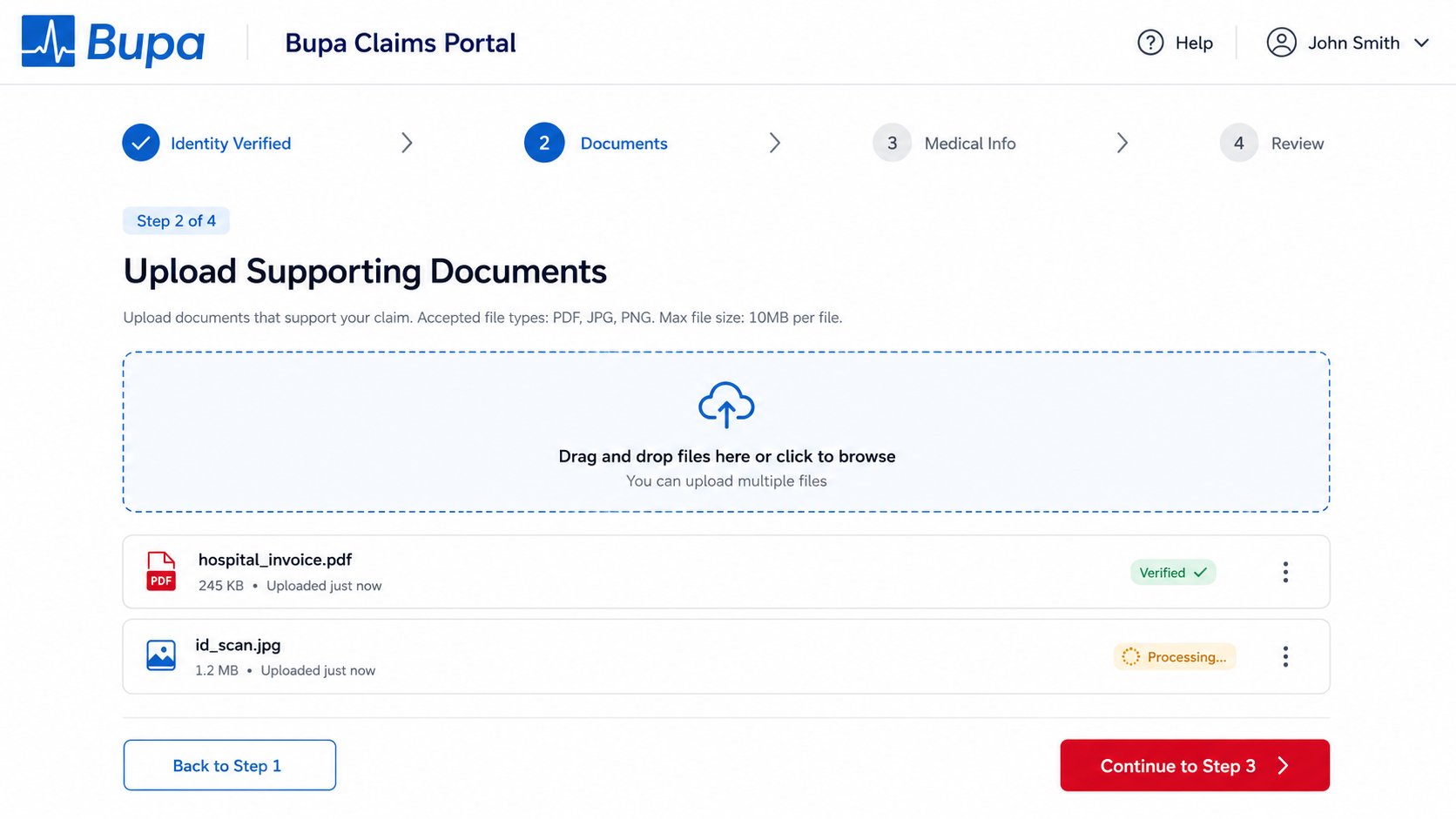Click the hospital_invoice.pdf file name
1456x819 pixels.
coord(275,560)
